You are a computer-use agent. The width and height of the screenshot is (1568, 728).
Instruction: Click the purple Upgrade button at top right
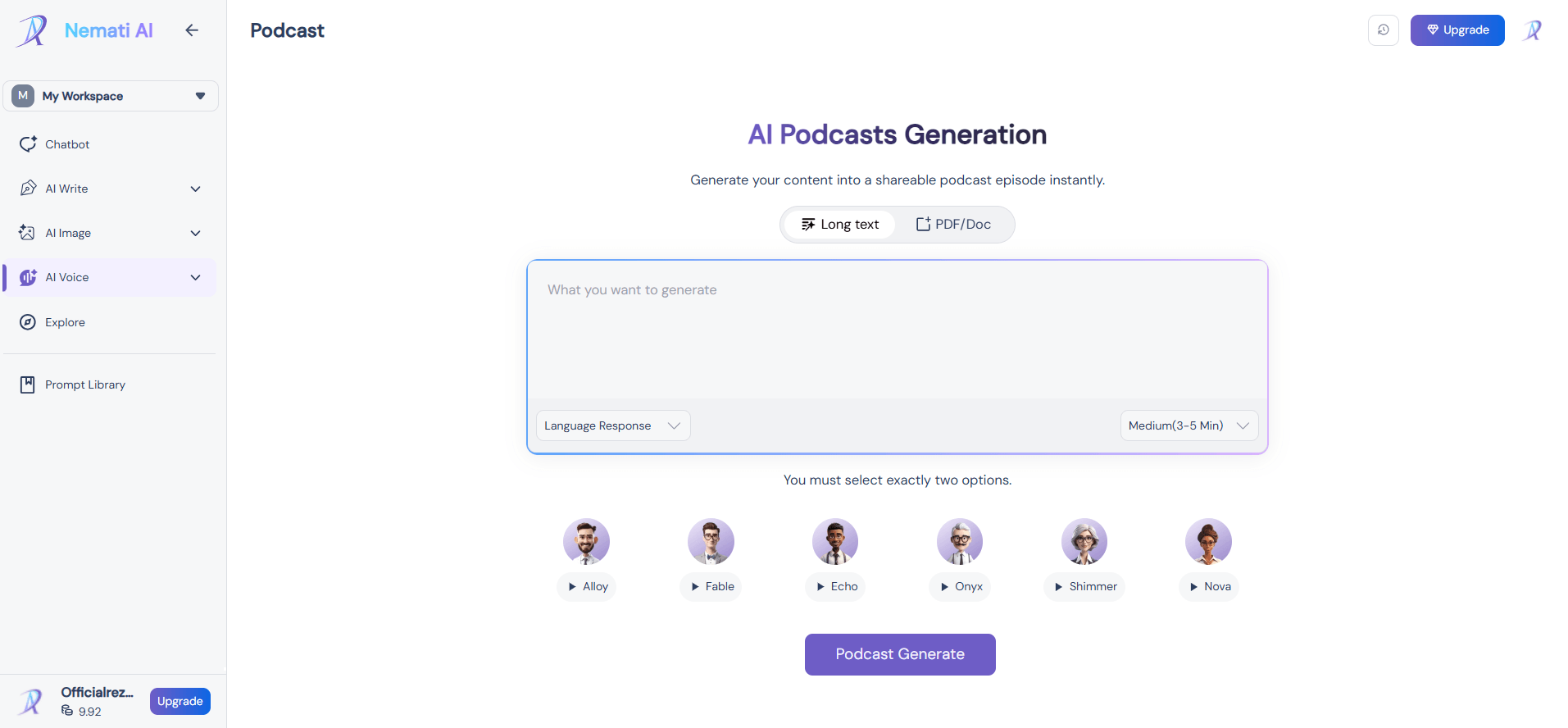point(1457,30)
